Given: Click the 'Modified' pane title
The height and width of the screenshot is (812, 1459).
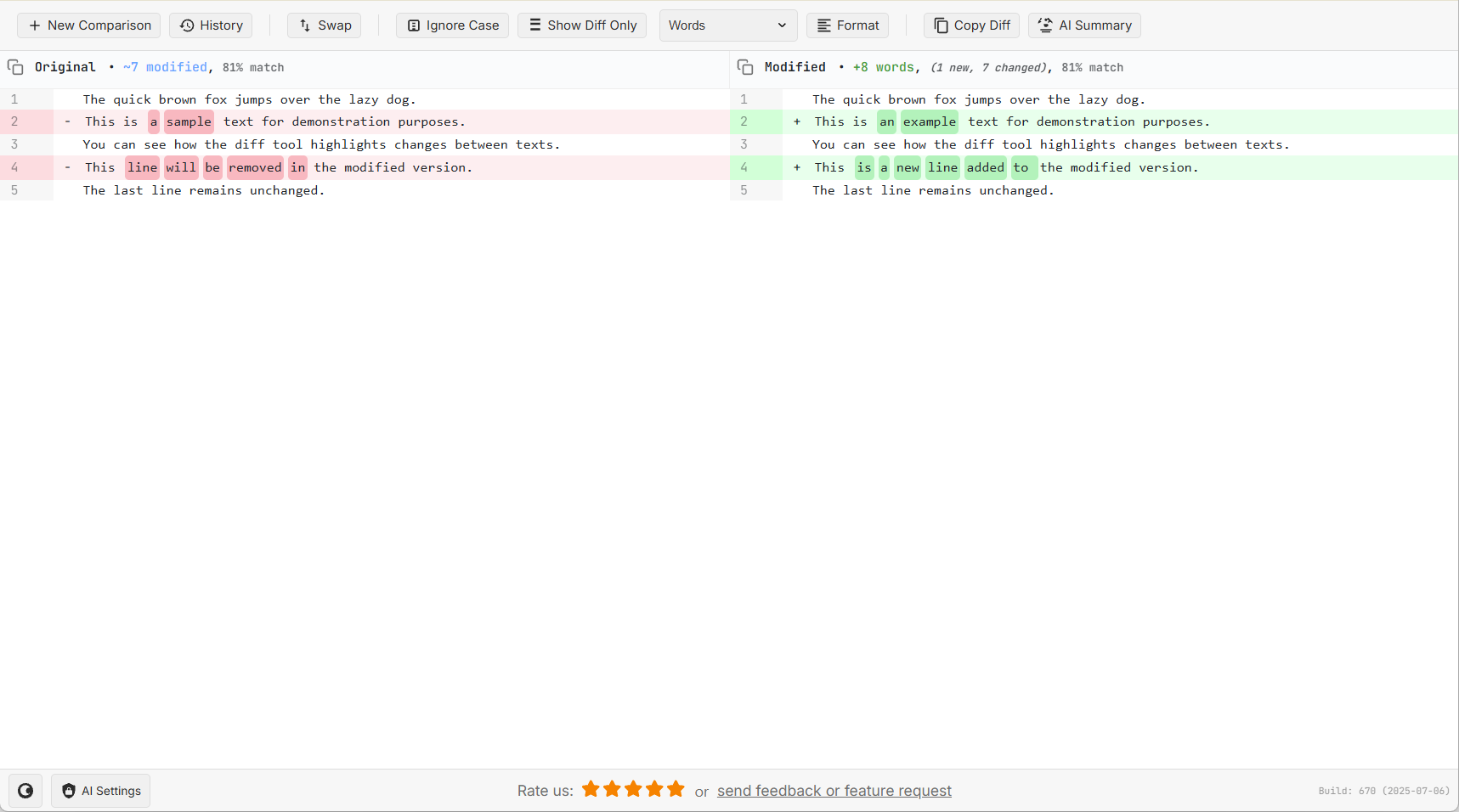Looking at the screenshot, I should [x=795, y=67].
